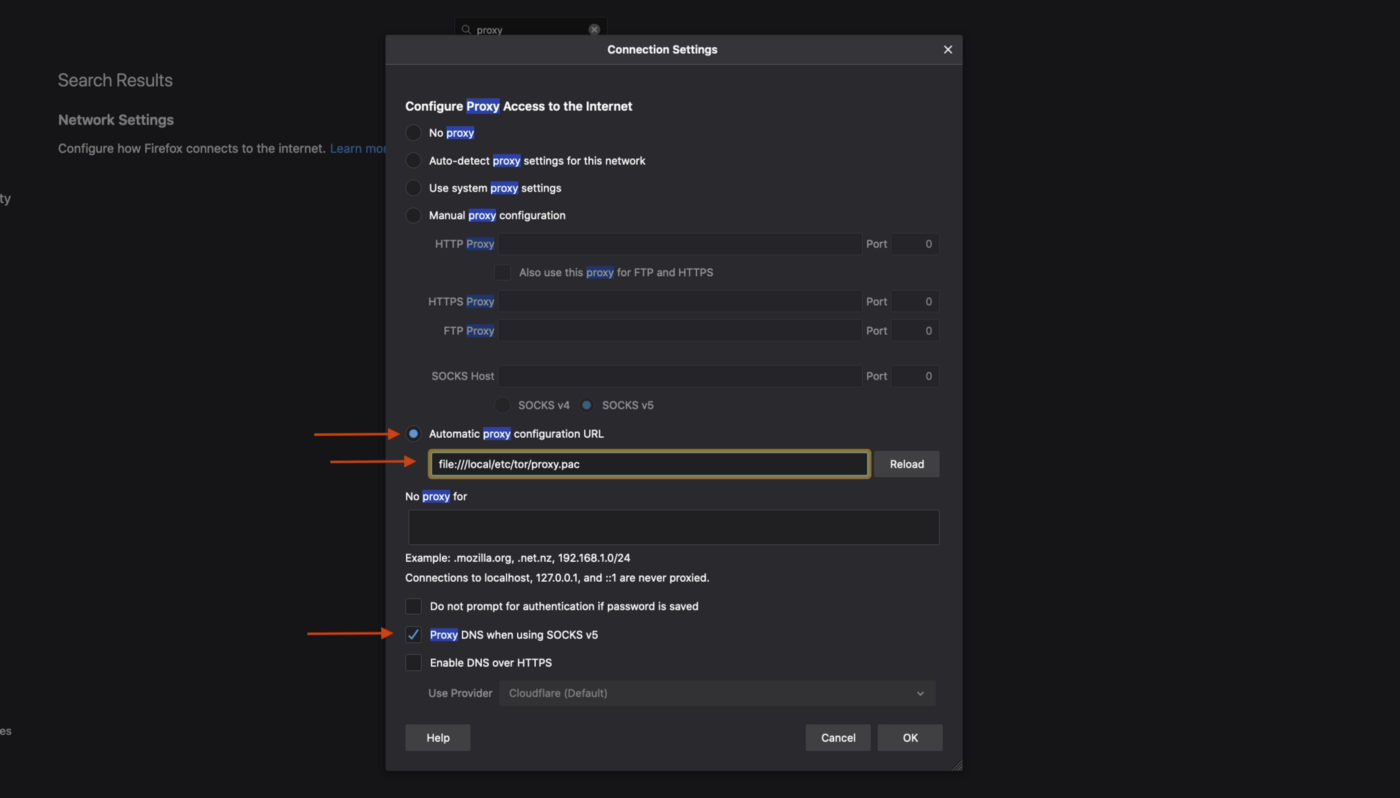The image size is (1400, 798).
Task: Confirm settings with the OK button
Action: coord(909,738)
